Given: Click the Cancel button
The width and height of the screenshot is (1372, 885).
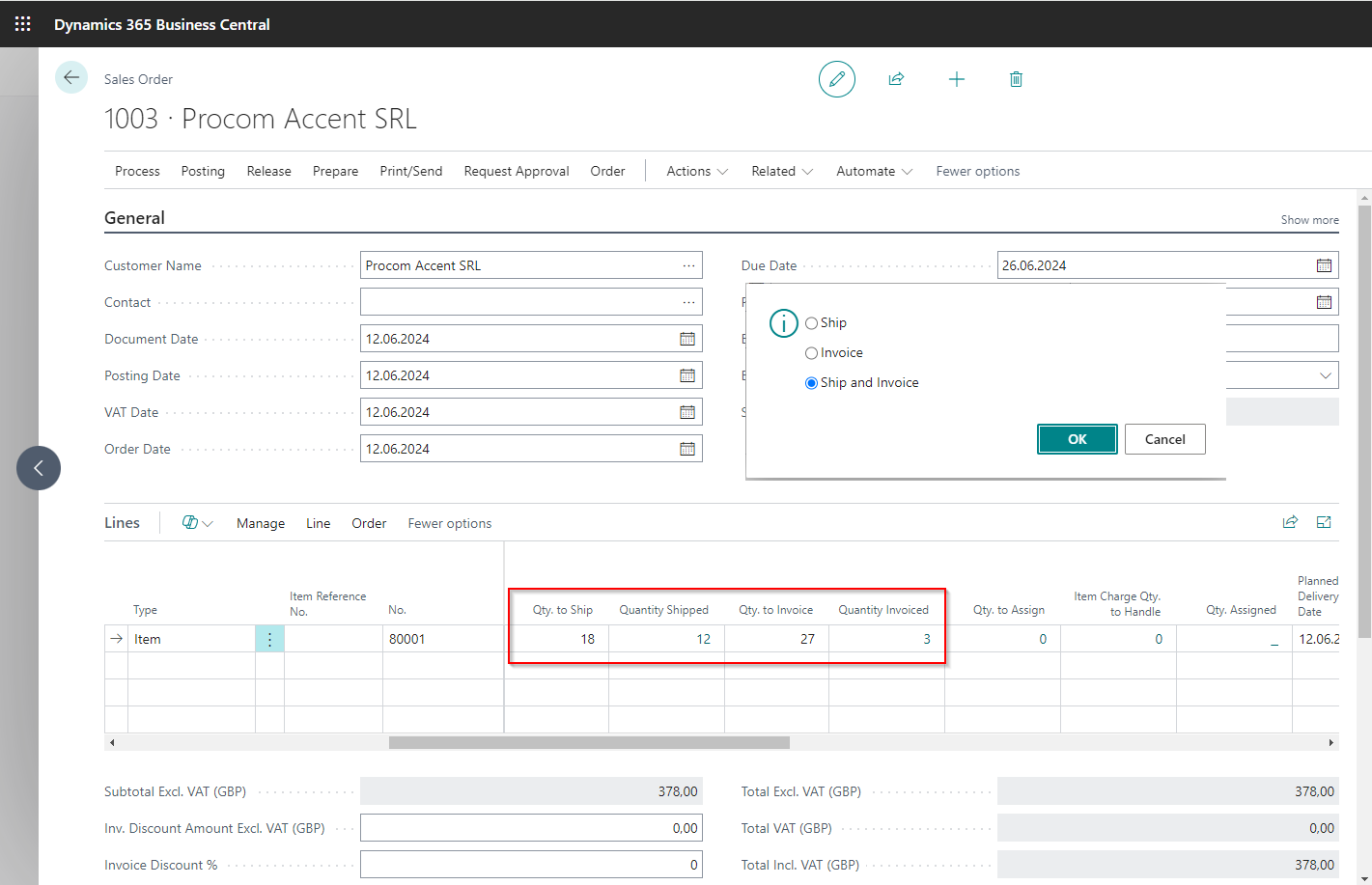Looking at the screenshot, I should [x=1165, y=439].
